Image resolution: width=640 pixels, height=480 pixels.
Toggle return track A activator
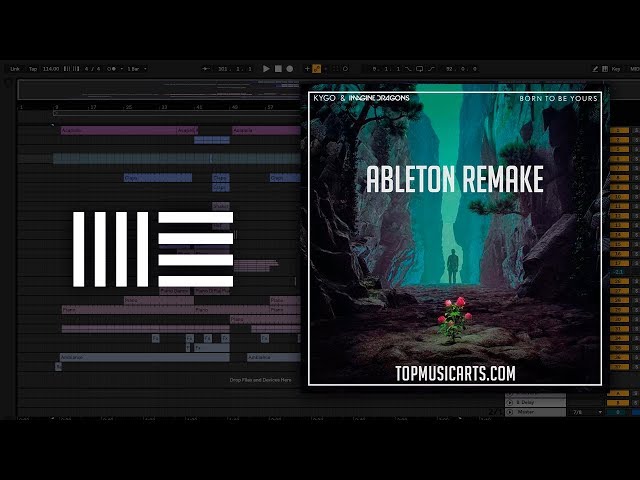(x=618, y=393)
